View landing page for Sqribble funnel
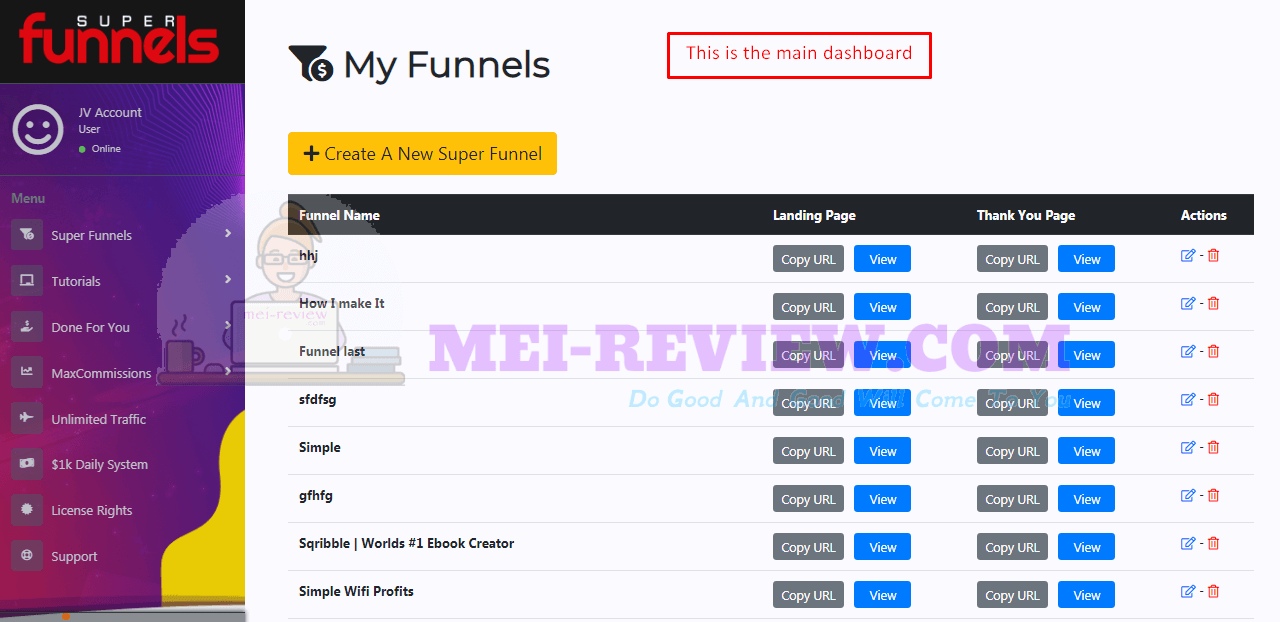The height and width of the screenshot is (622, 1280). pyautogui.click(x=882, y=547)
